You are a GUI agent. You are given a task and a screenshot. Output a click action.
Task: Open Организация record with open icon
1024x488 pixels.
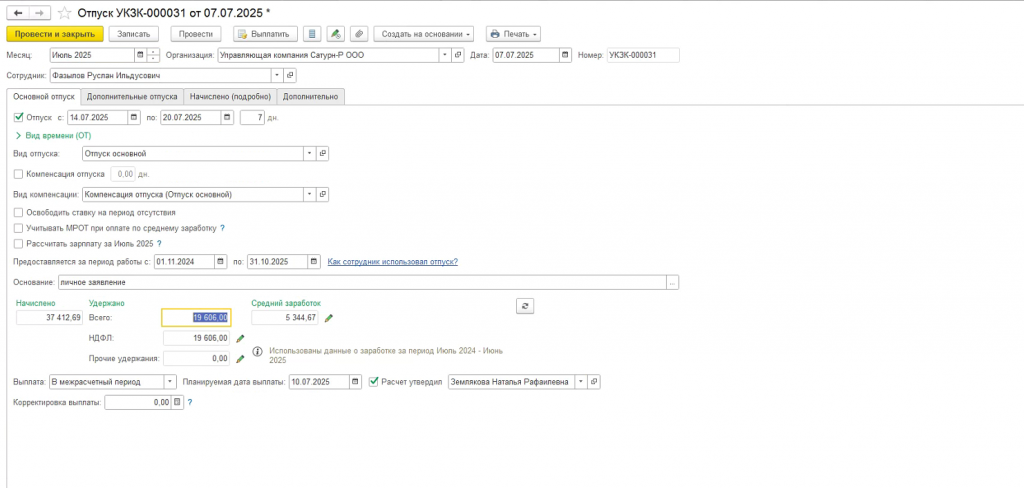pyautogui.click(x=458, y=56)
